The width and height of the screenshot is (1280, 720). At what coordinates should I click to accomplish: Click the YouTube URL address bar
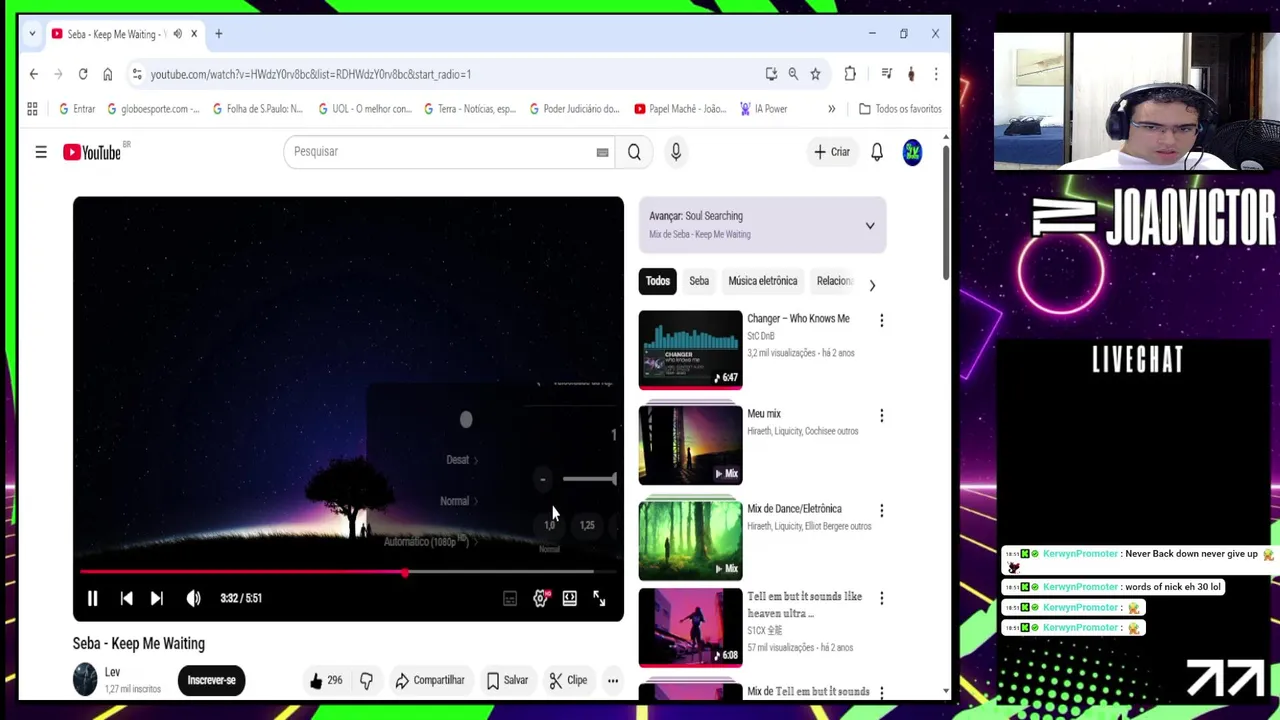coord(450,74)
